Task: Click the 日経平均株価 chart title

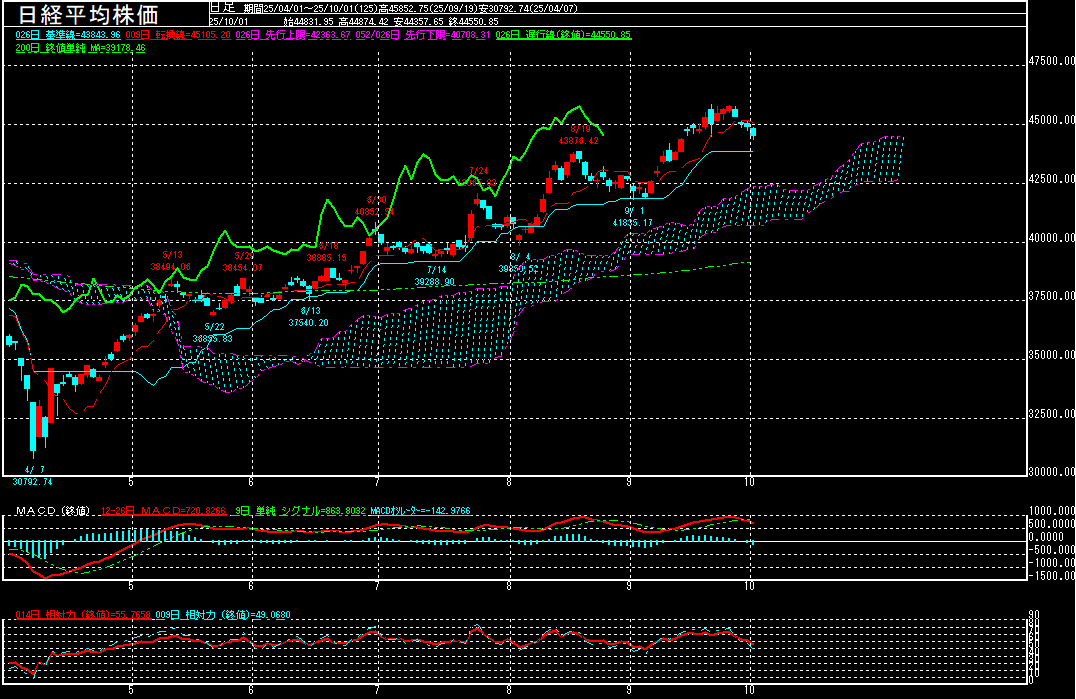Action: point(90,16)
